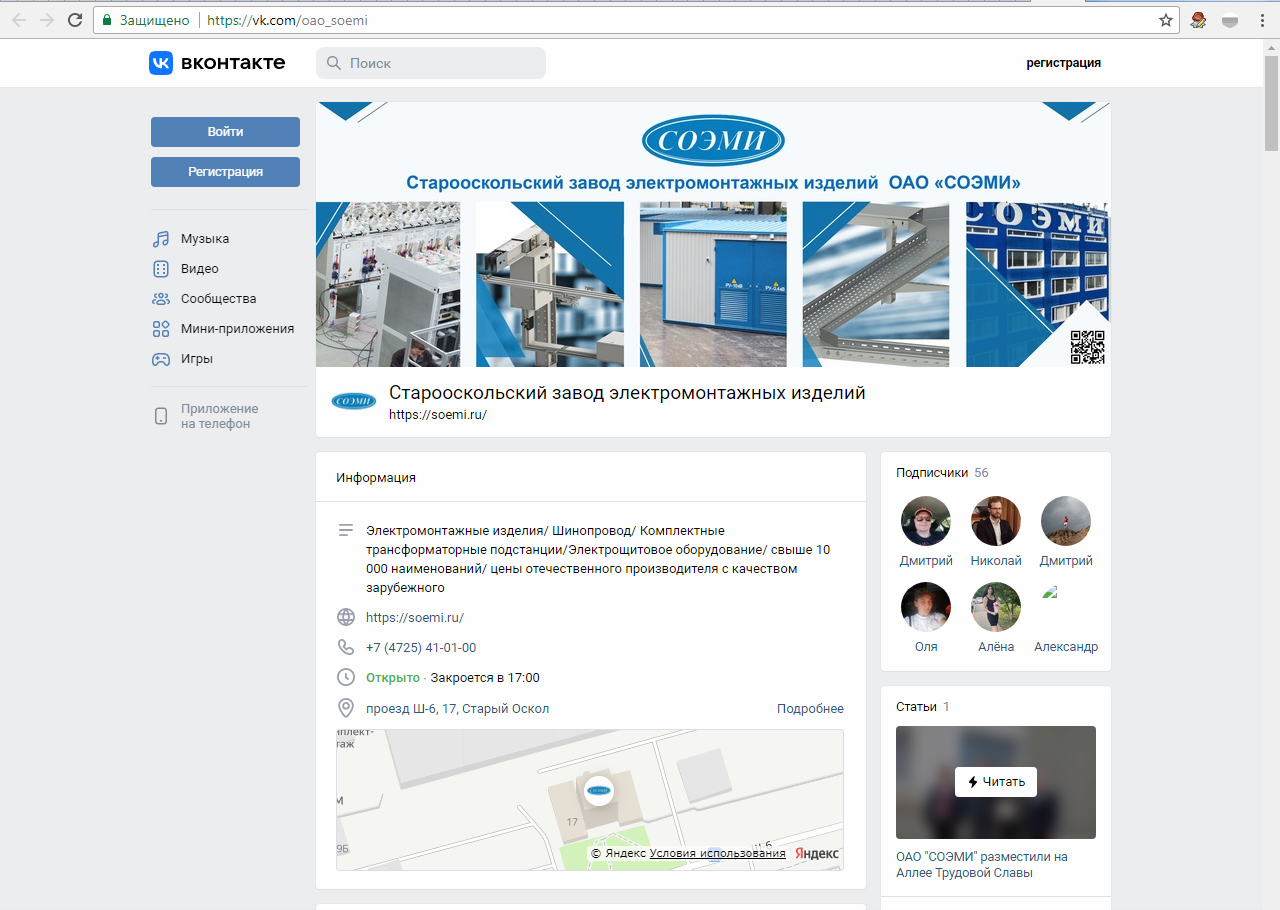The width and height of the screenshot is (1280, 910).
Task: Open the Сообщества section
Action: point(217,299)
